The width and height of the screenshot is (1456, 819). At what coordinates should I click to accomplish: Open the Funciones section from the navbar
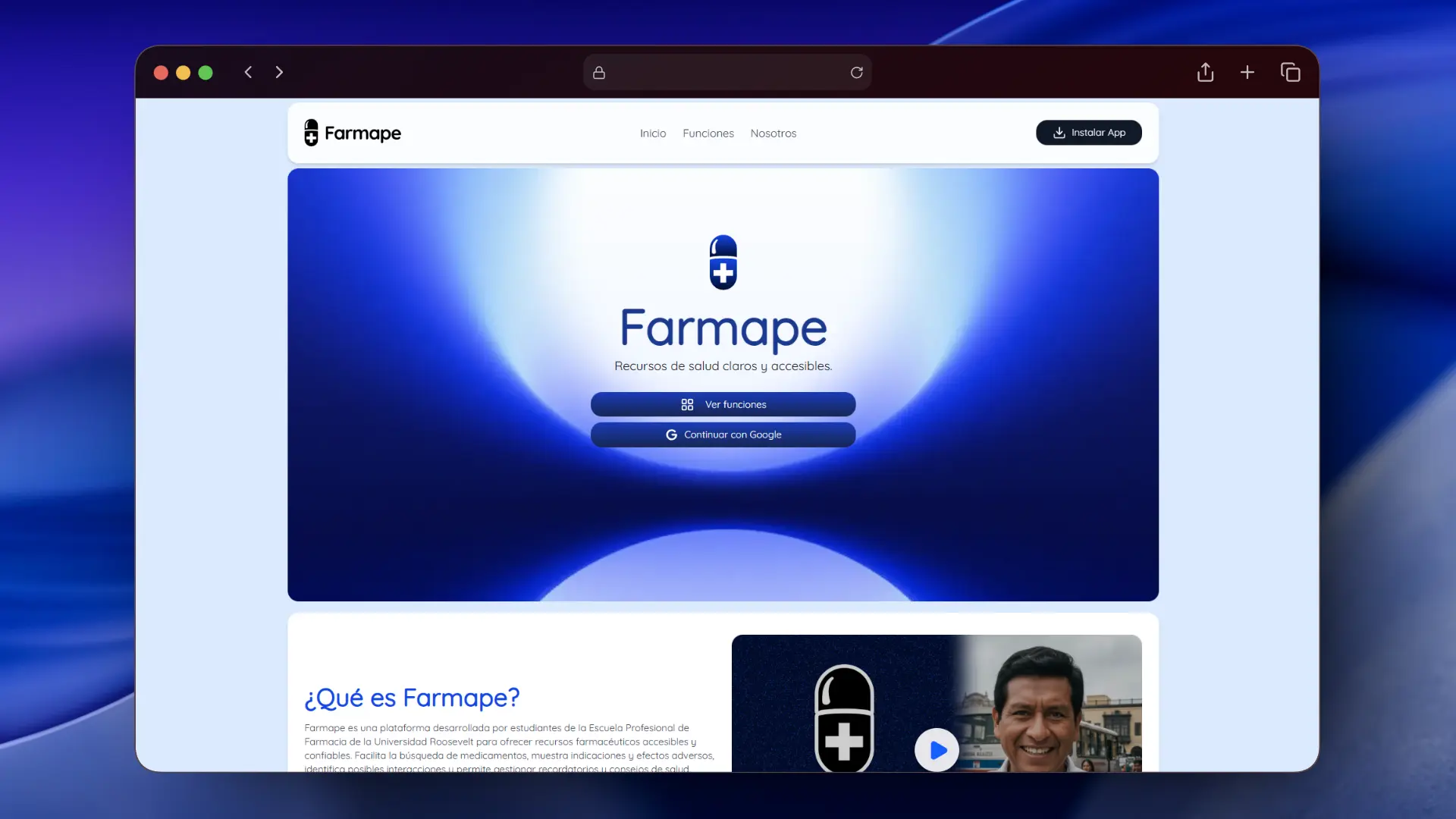708,133
